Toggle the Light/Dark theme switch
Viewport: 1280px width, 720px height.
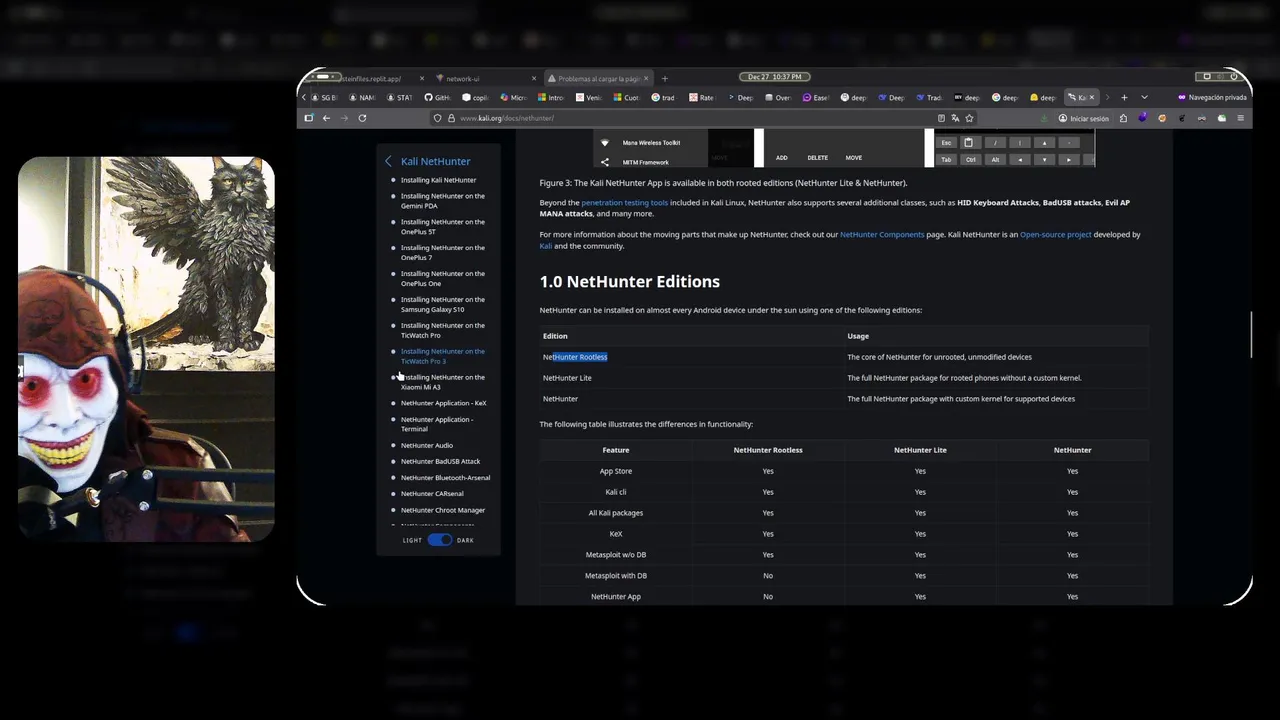click(x=439, y=540)
